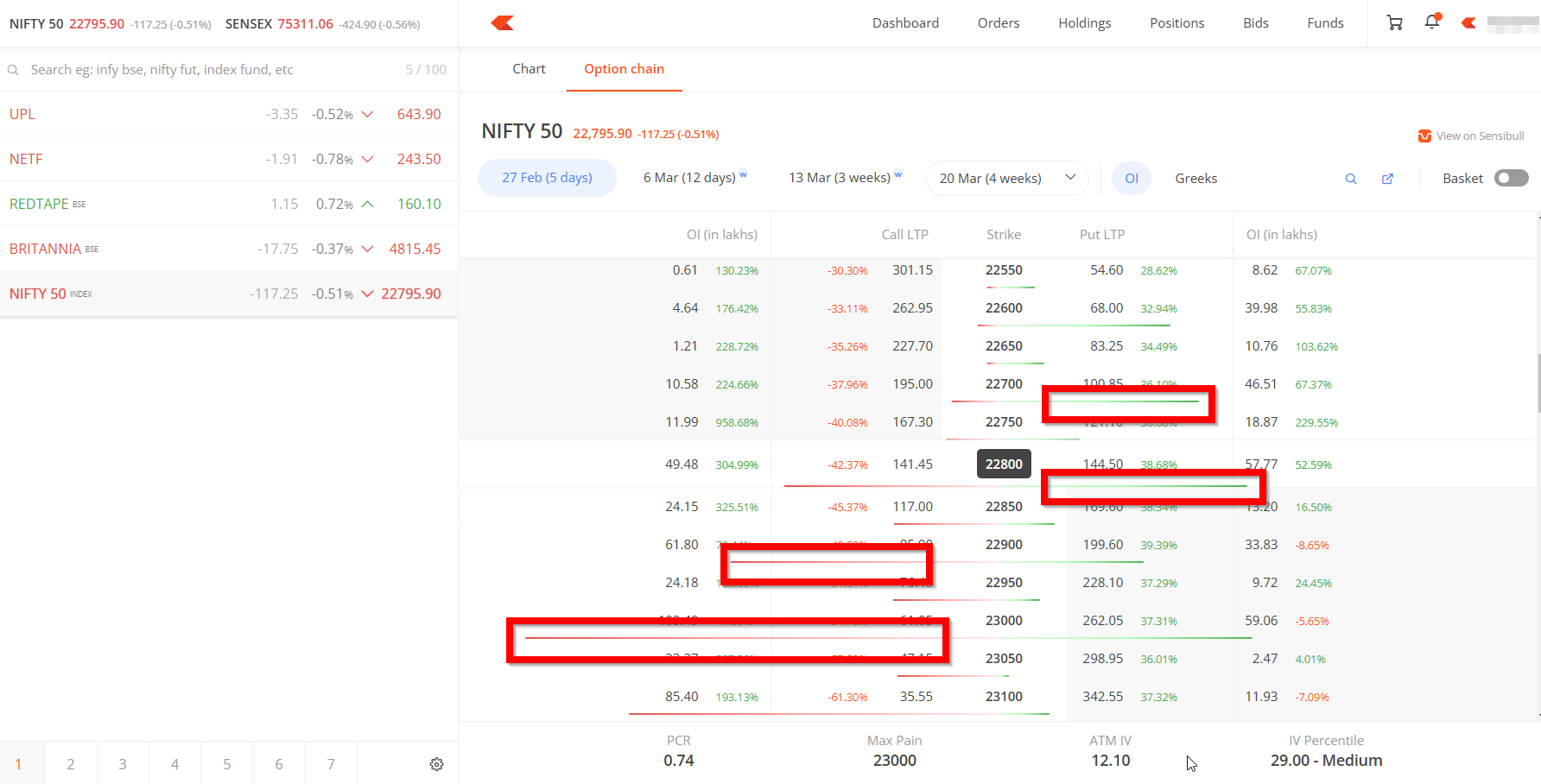Image resolution: width=1541 pixels, height=784 pixels.
Task: Click the Call LTP column header
Action: 904,235
